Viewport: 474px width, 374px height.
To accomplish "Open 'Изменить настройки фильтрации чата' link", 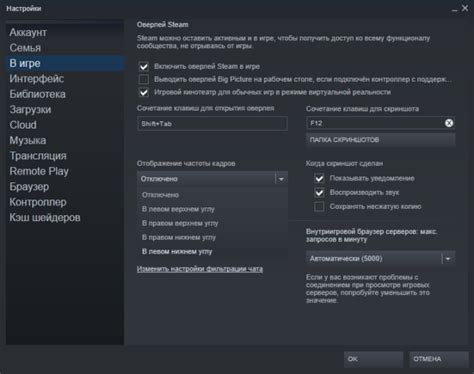I will [x=200, y=269].
